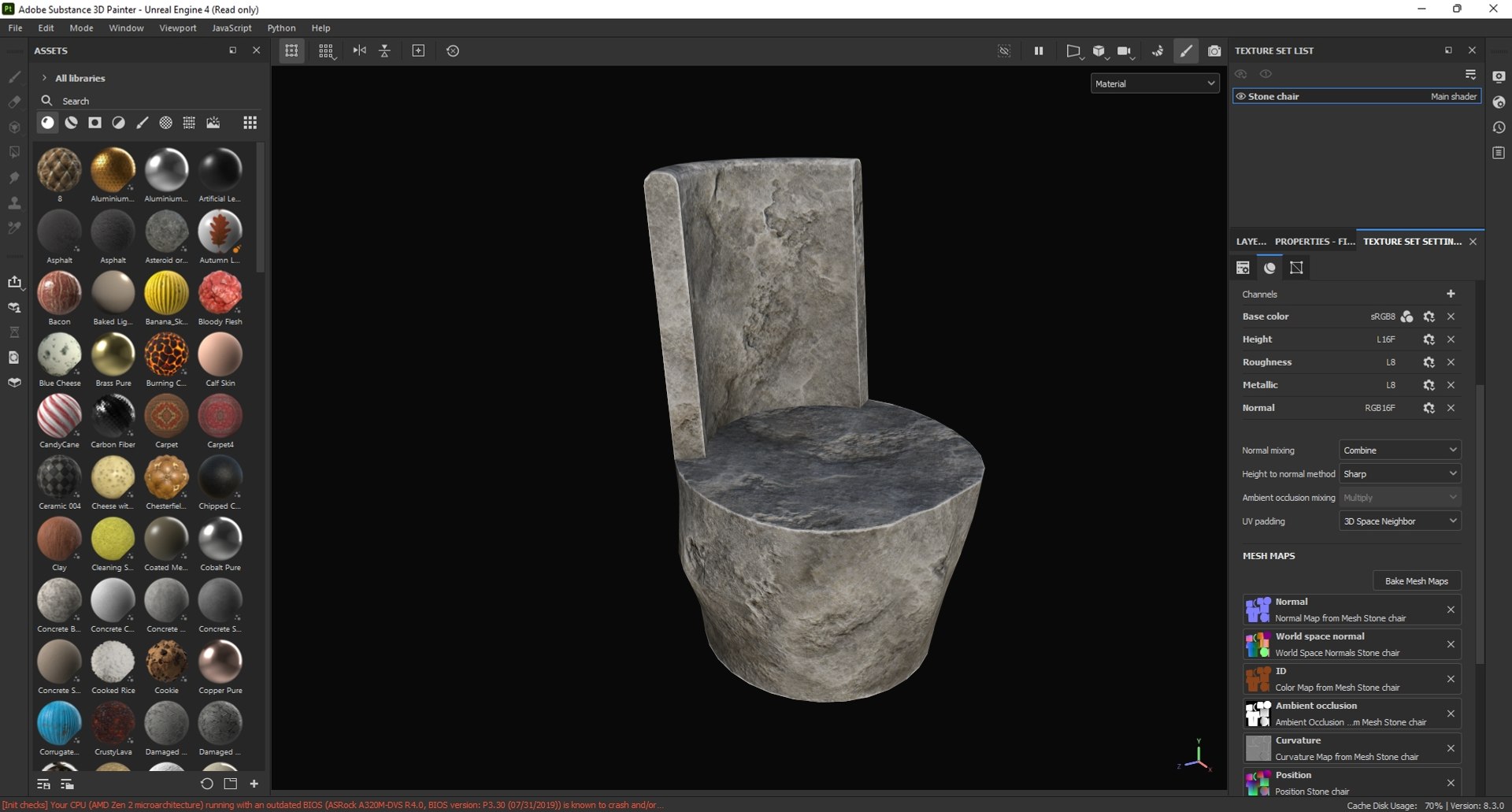Filter assets by environment maps icon

pos(213,123)
